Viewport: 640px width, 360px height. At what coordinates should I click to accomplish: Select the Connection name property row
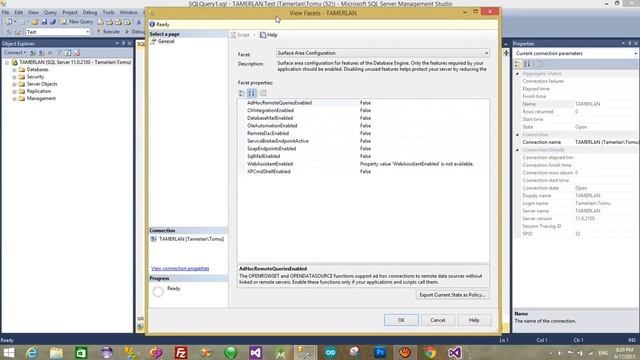576,142
